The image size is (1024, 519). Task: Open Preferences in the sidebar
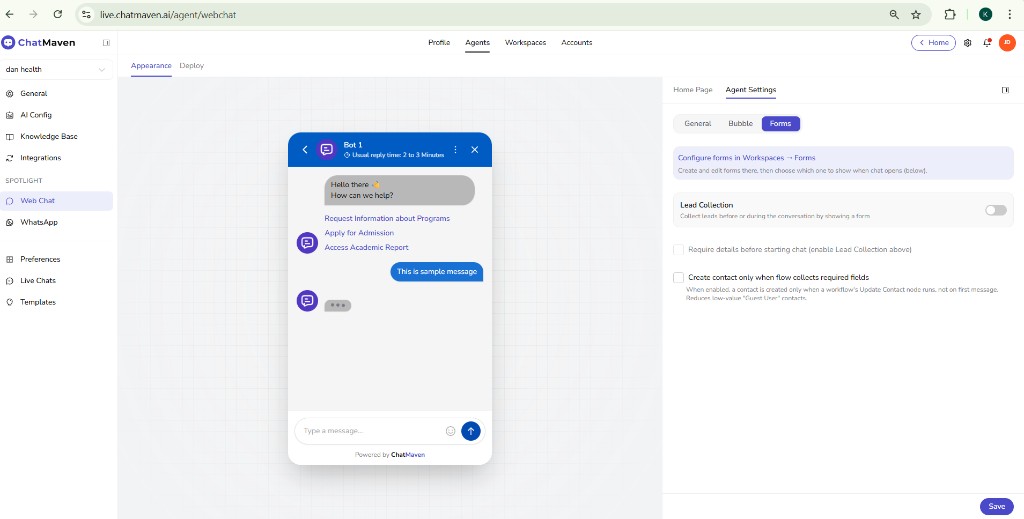[56, 259]
